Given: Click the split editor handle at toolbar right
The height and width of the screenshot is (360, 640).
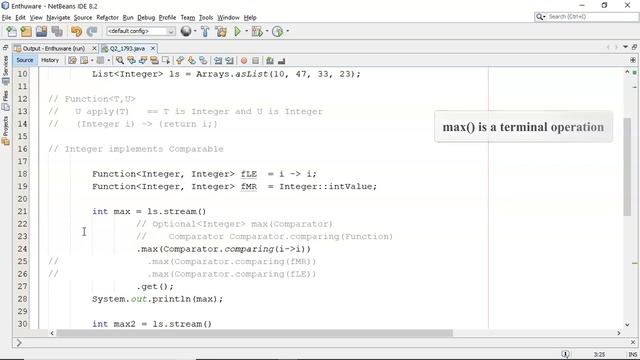Looking at the screenshot, I should (x=633, y=60).
